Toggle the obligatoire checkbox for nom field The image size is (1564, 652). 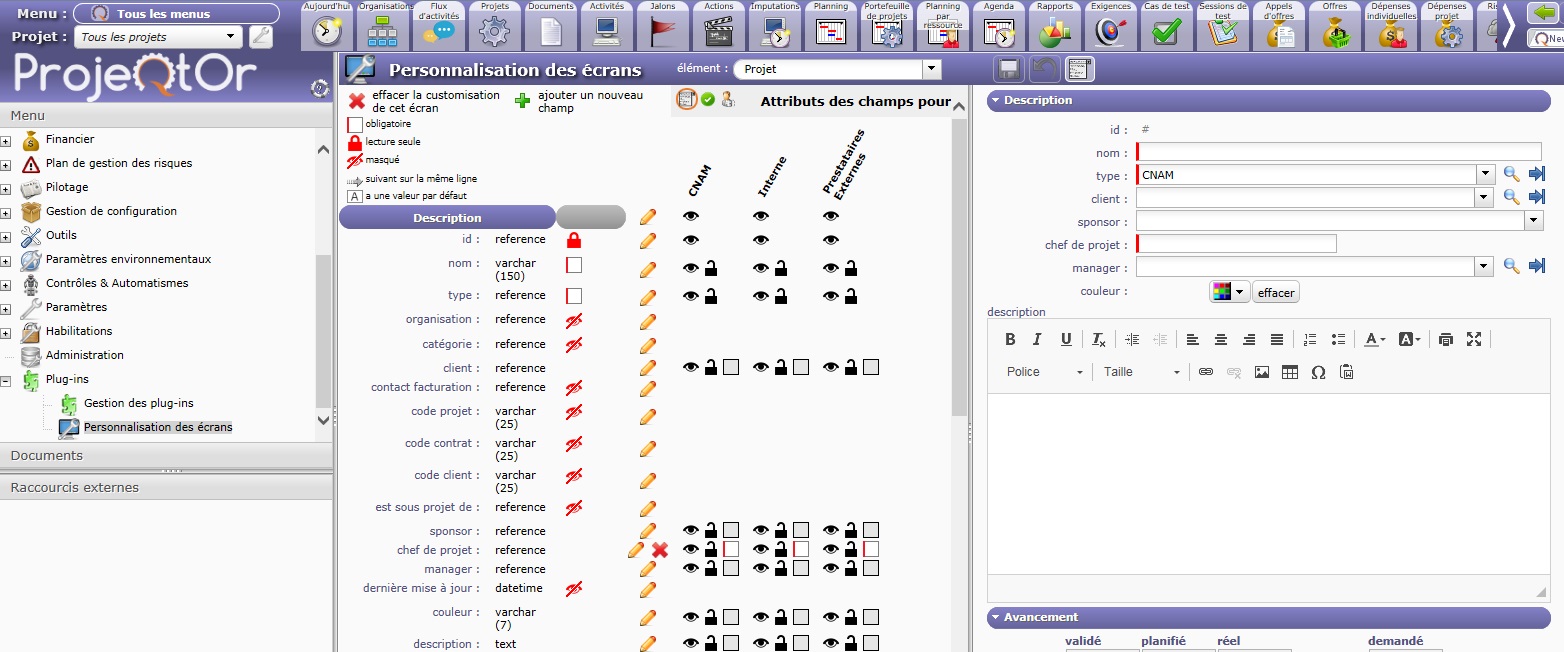(574, 265)
